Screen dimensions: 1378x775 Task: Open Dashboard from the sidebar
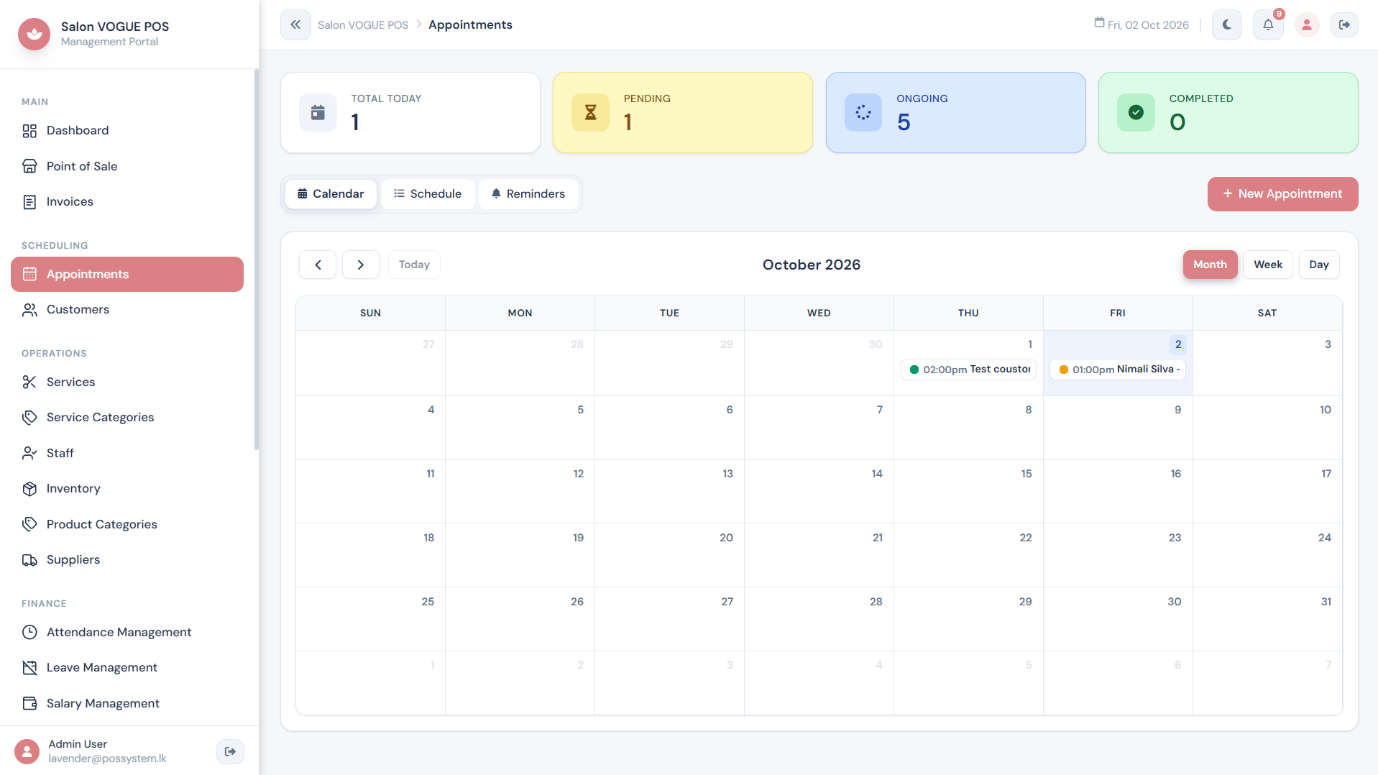coord(127,130)
